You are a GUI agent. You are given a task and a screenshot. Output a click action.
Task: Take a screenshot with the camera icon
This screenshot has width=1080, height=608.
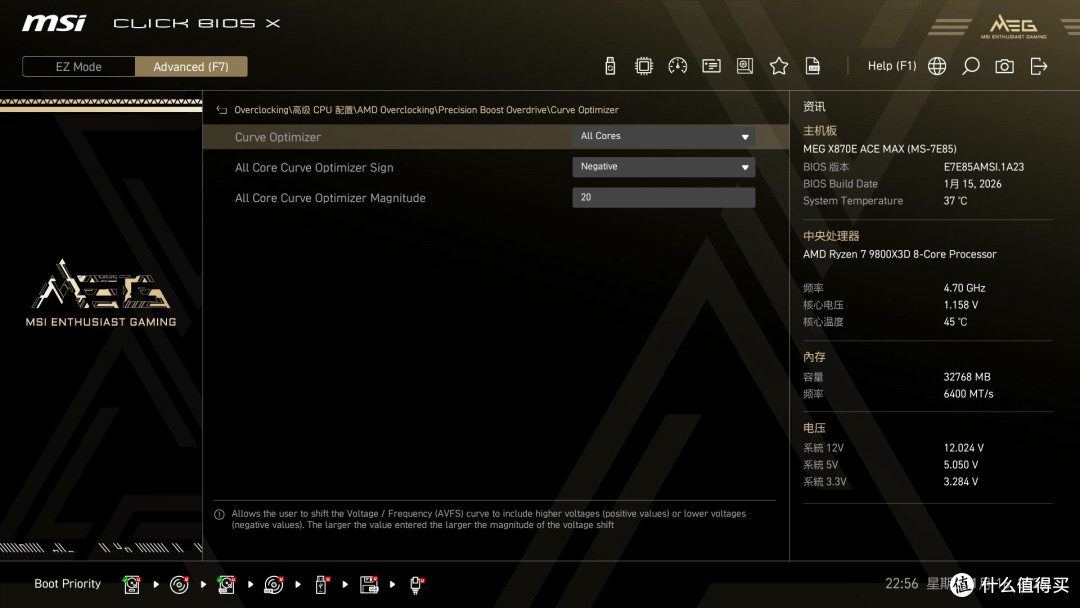[x=1004, y=66]
